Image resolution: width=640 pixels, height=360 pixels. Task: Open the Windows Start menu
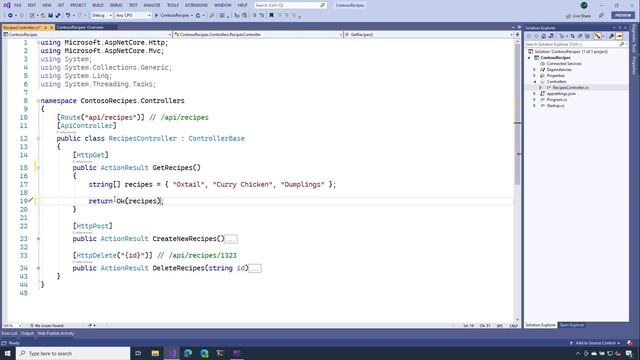tap(7, 353)
